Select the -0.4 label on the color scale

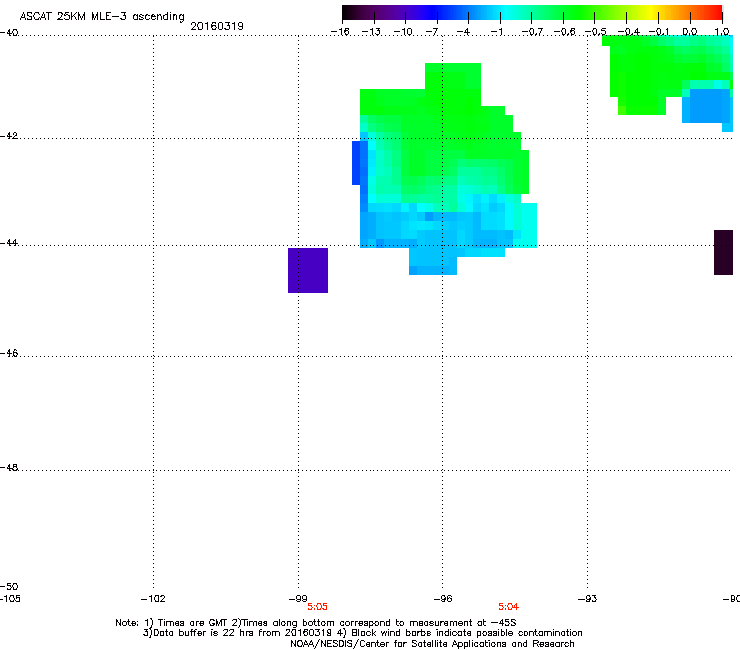[x=629, y=32]
